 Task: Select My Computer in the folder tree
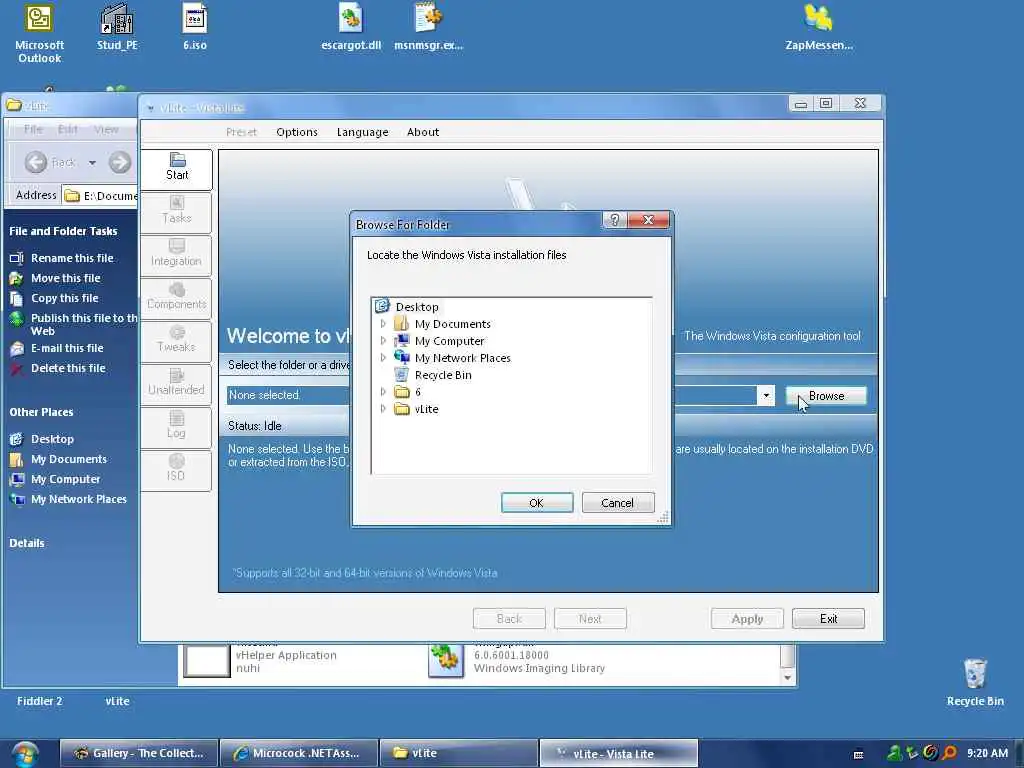449,341
